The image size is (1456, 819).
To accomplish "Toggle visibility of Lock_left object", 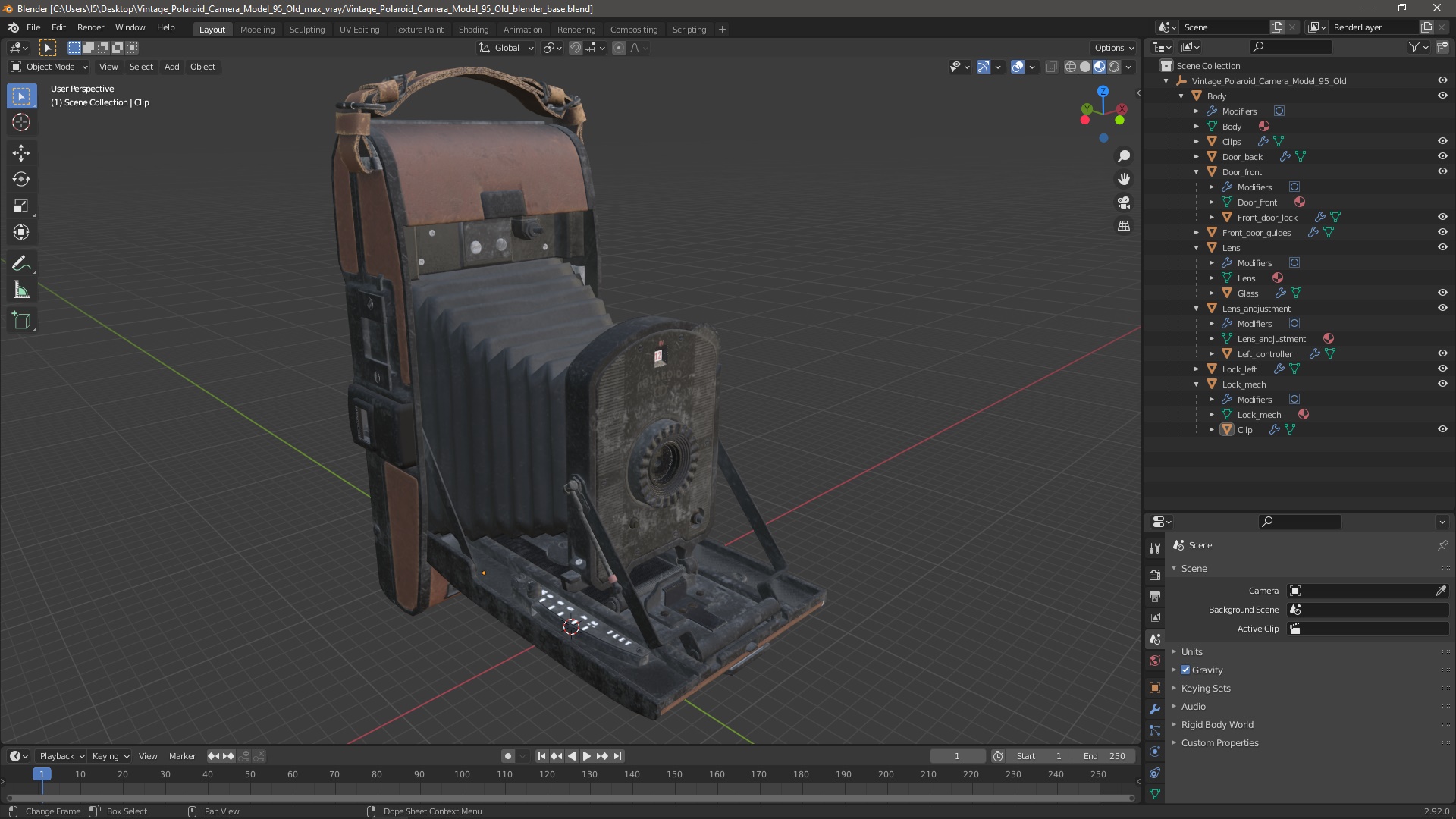I will 1442,369.
